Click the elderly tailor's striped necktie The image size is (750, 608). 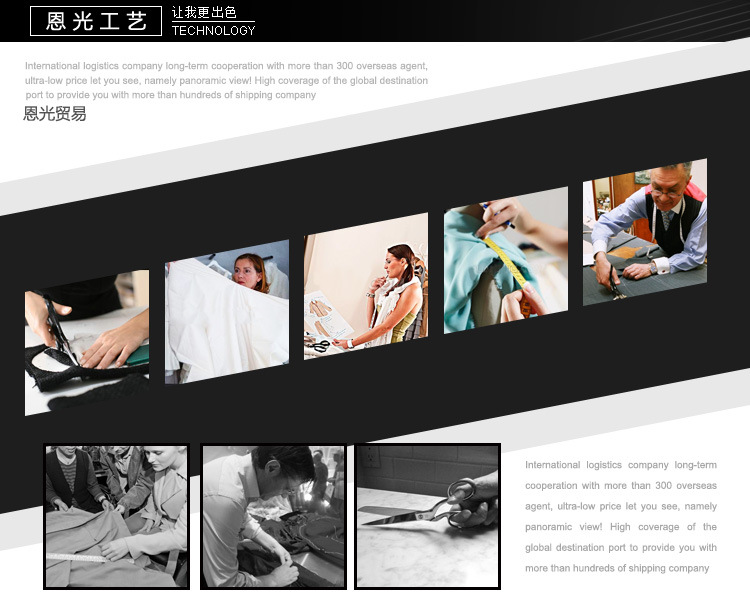664,220
